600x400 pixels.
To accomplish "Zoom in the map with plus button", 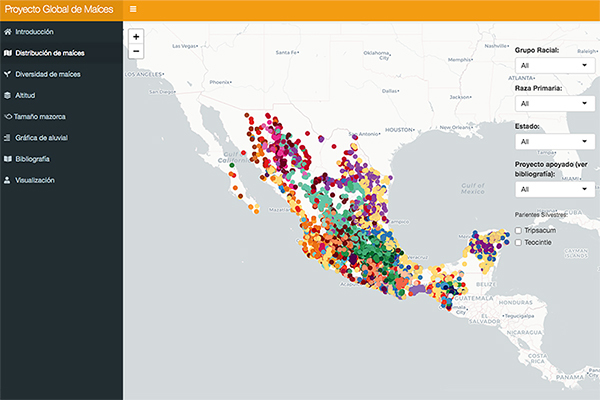I will (136, 37).
